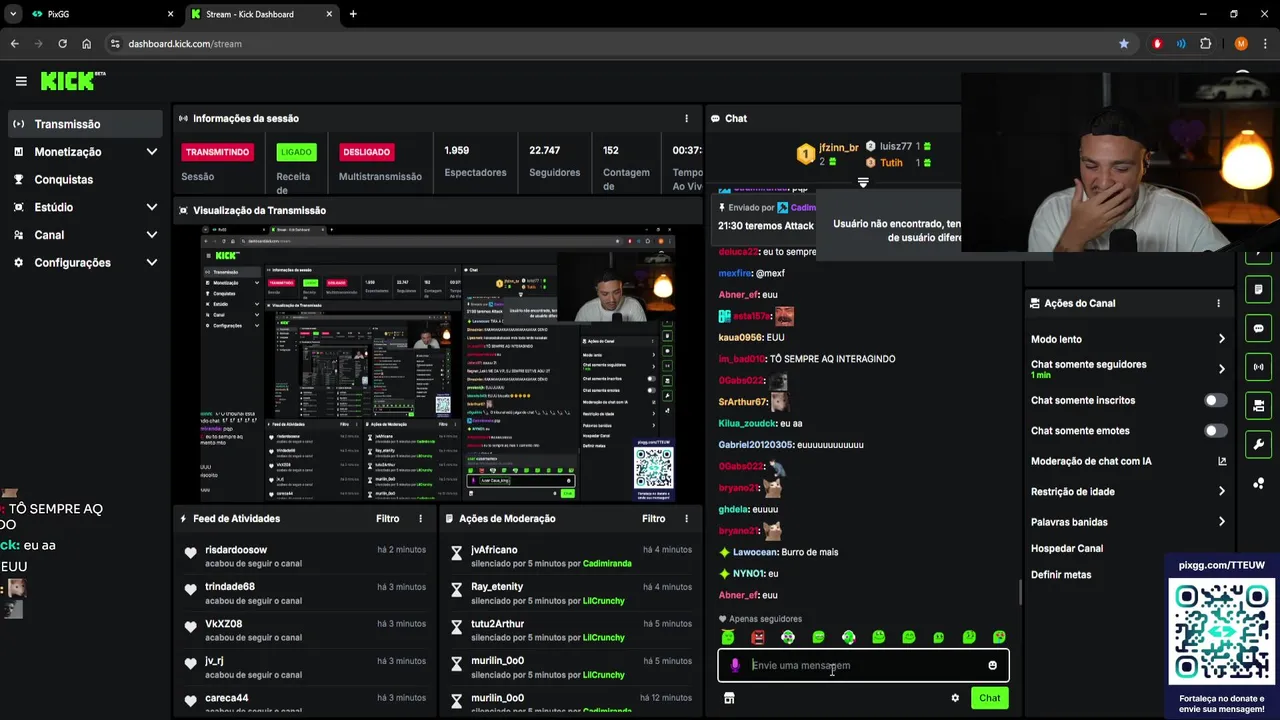Viewport: 1280px width, 720px height.
Task: Open the shop icon below message box
Action: pos(729,698)
